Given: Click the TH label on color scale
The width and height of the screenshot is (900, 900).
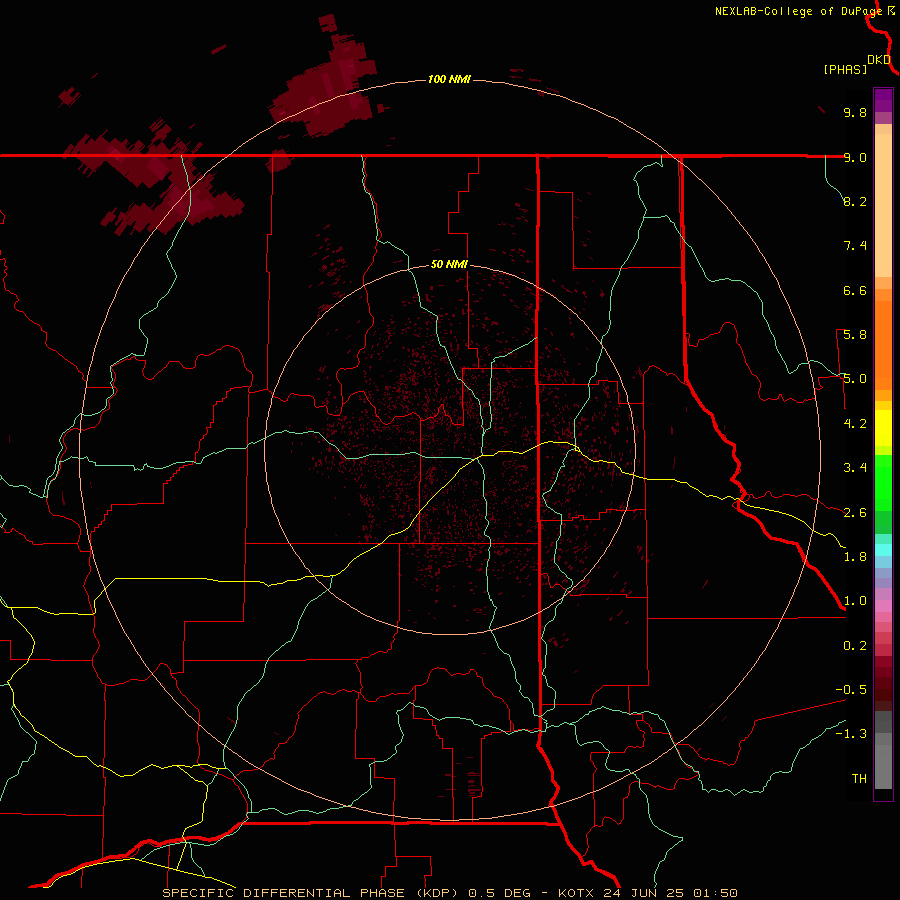Looking at the screenshot, I should point(859,779).
